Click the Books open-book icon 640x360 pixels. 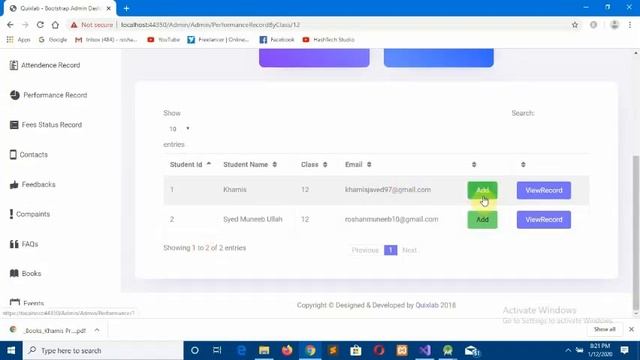coord(14,273)
